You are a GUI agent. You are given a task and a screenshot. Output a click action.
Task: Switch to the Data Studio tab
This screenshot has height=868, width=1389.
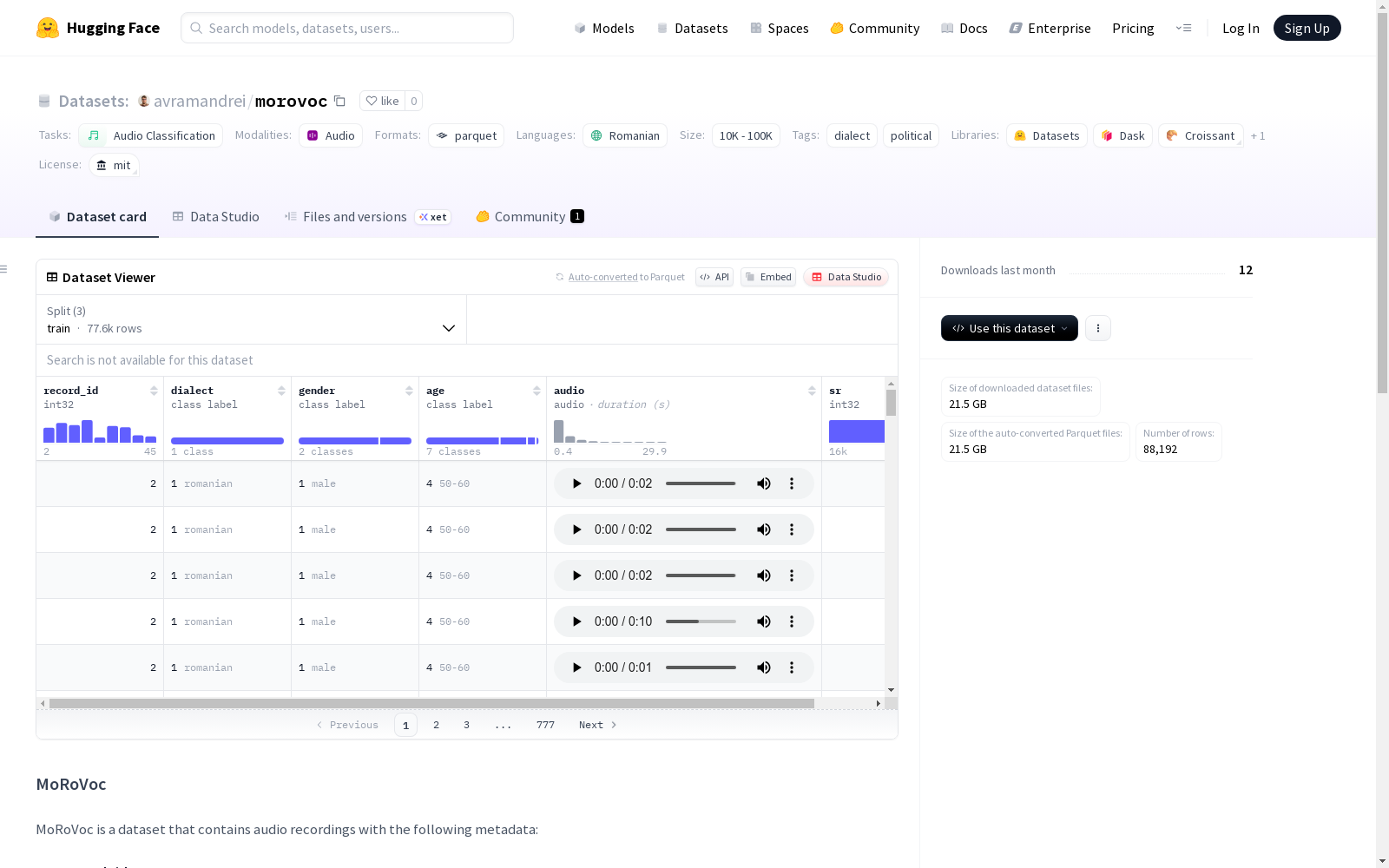click(215, 217)
